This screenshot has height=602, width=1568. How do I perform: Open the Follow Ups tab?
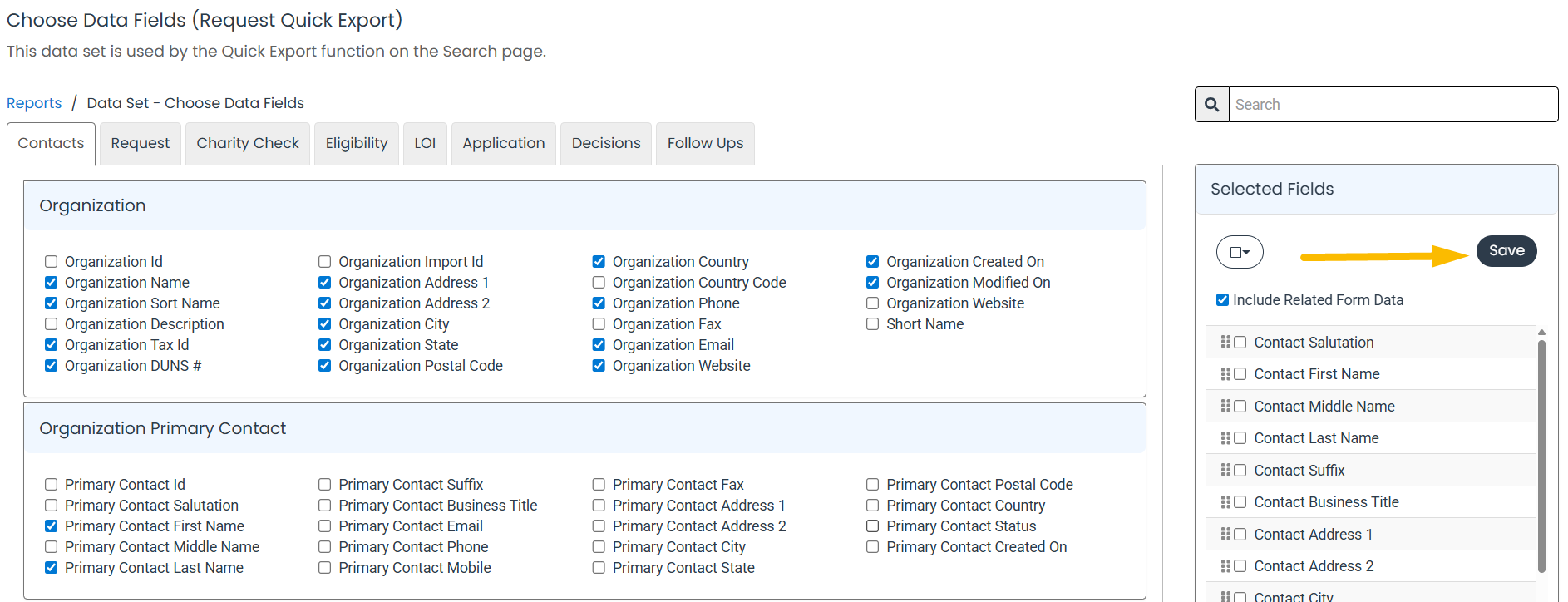coord(705,143)
